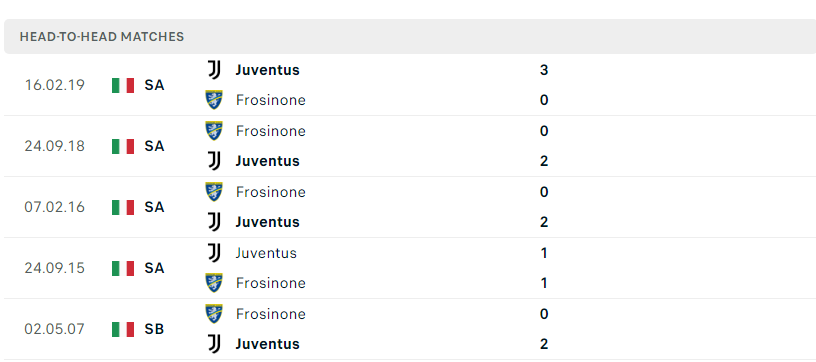This screenshot has height=362, width=816.
Task: Click Frosinone crest in the 24.09.18 match
Action: (x=214, y=131)
